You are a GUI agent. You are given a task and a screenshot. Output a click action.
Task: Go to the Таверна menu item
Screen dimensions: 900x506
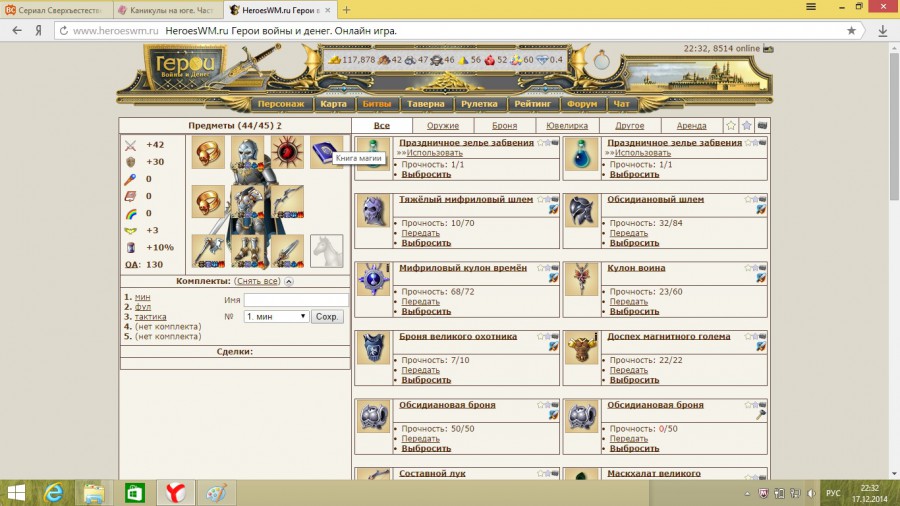point(426,104)
